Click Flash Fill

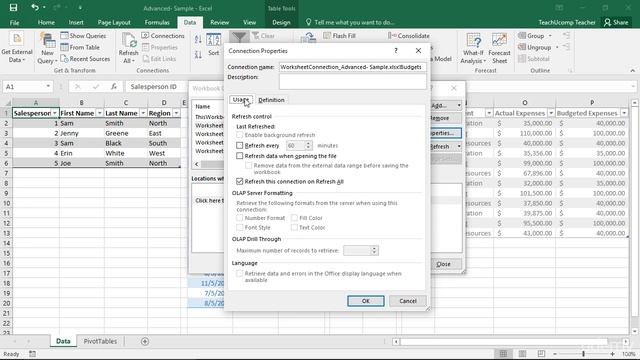[x=340, y=36]
